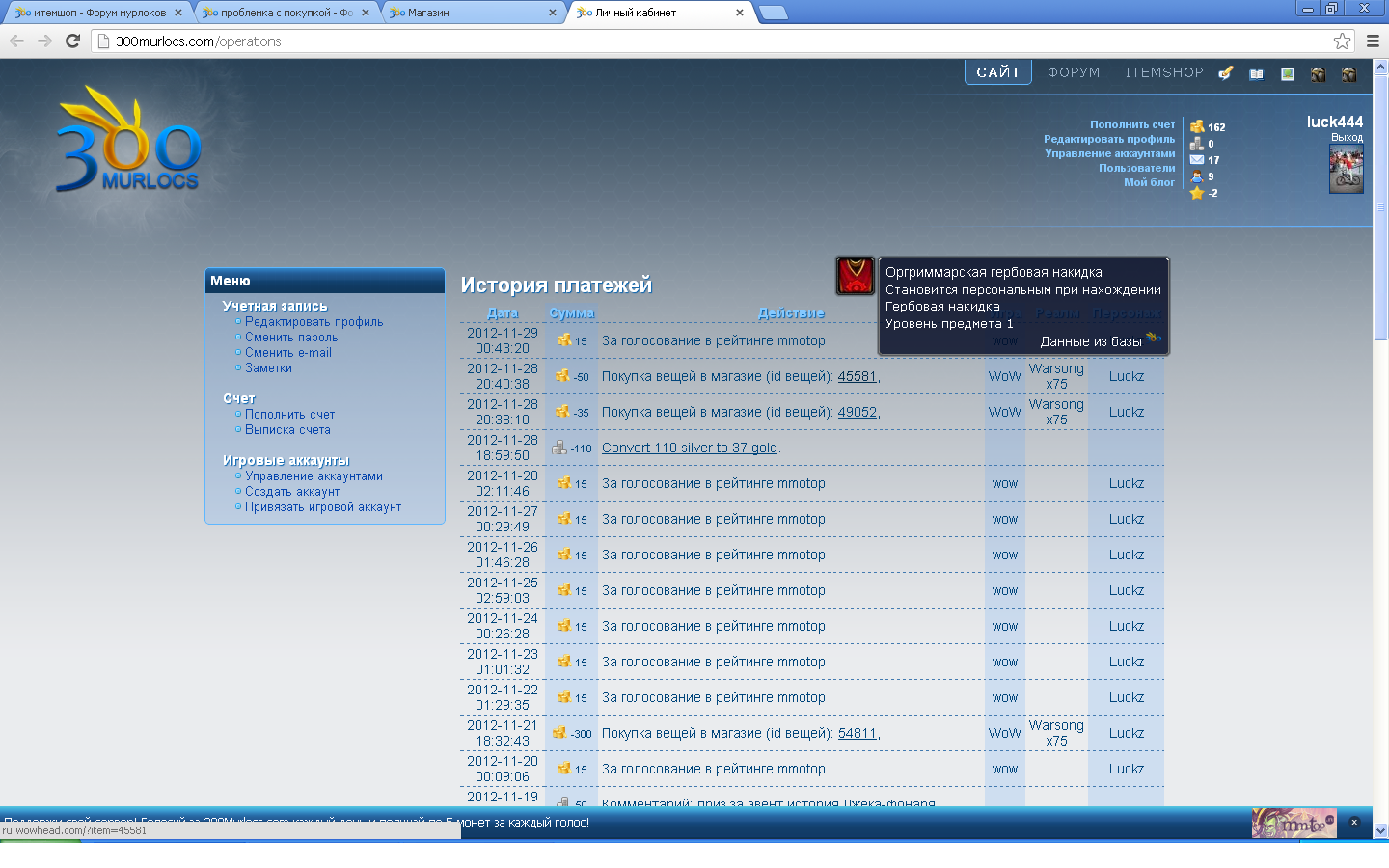Viewport: 1389px width, 868px height.
Task: Open messages via envelope icon
Action: coord(1197,160)
